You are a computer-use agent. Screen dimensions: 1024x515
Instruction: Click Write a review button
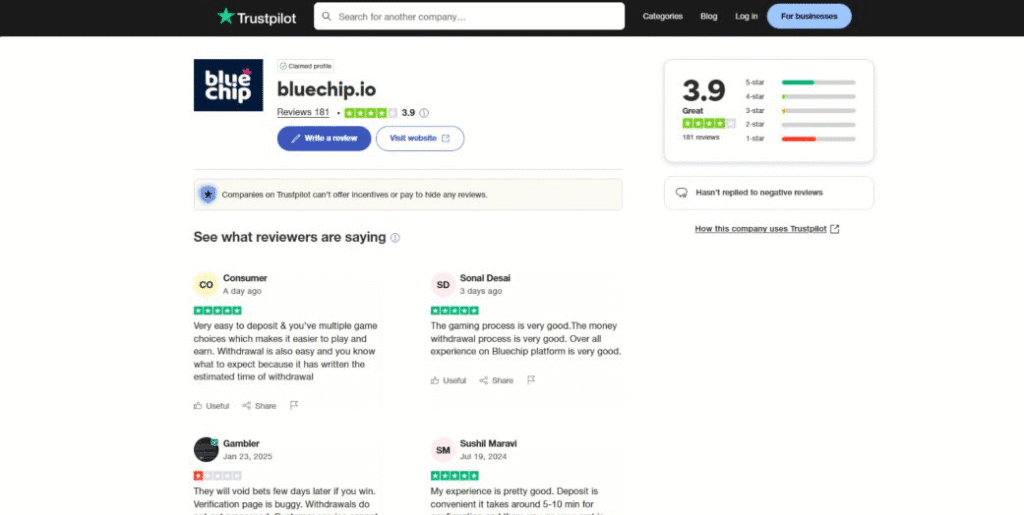(324, 138)
